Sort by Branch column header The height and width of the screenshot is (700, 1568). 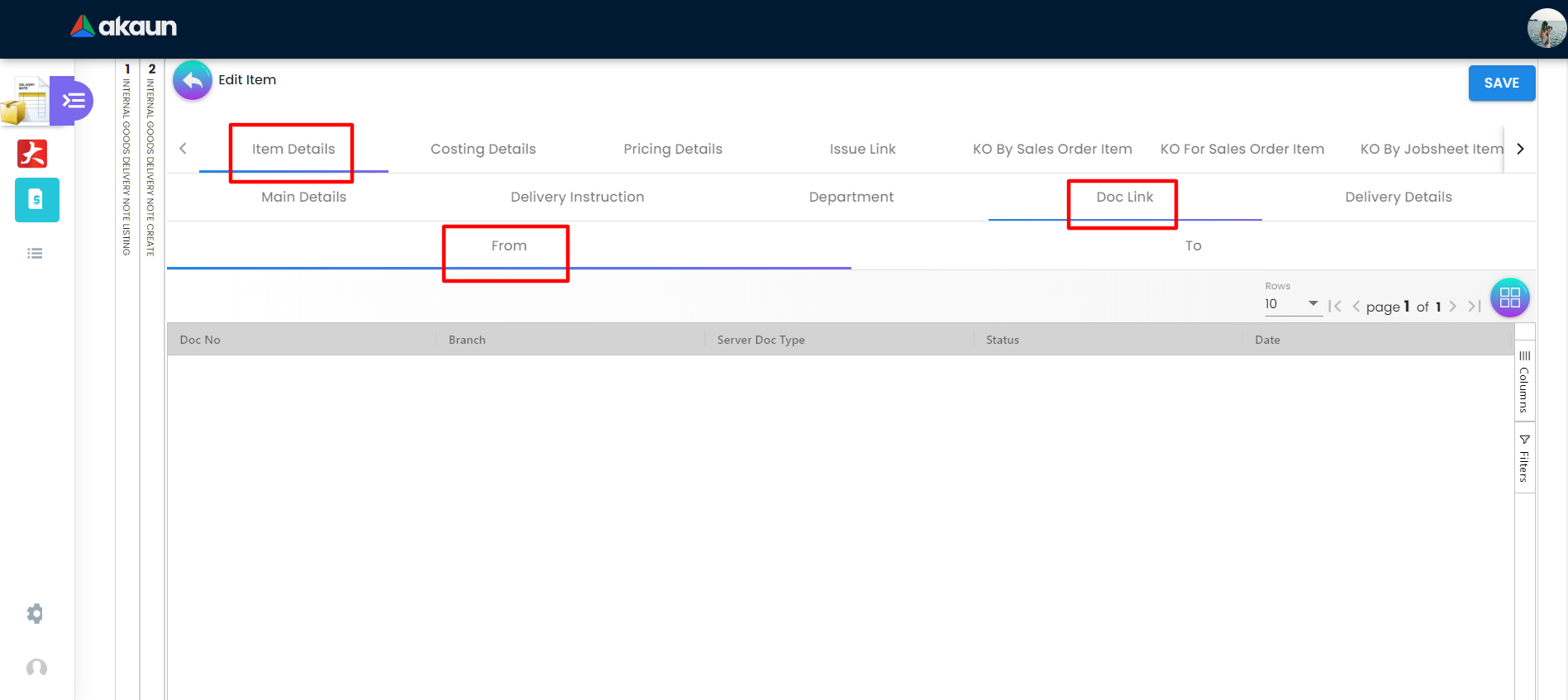click(570, 340)
